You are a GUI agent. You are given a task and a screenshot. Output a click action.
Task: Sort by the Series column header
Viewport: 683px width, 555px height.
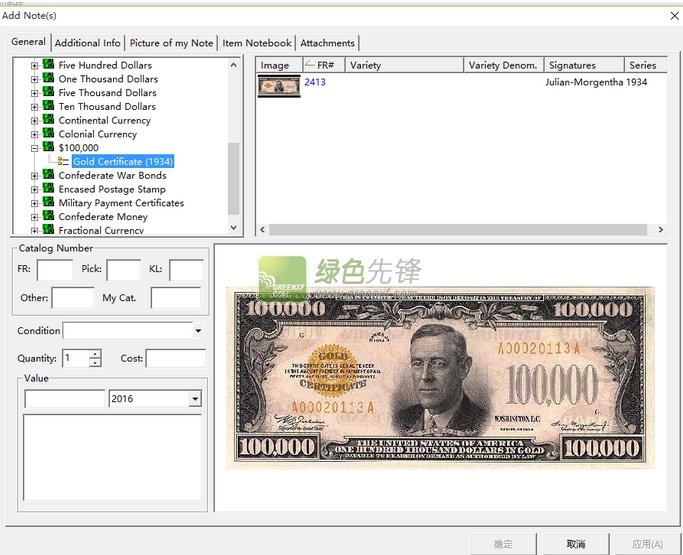pos(646,65)
